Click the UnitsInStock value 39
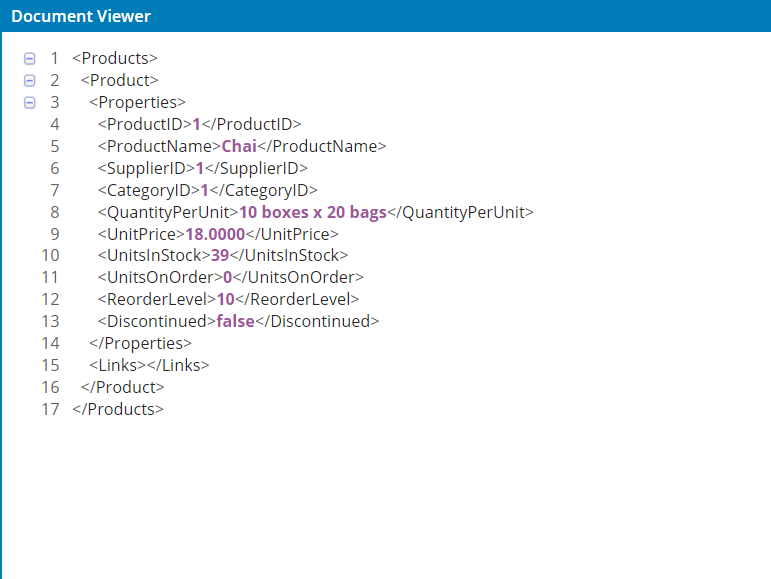This screenshot has width=771, height=579. [x=220, y=256]
